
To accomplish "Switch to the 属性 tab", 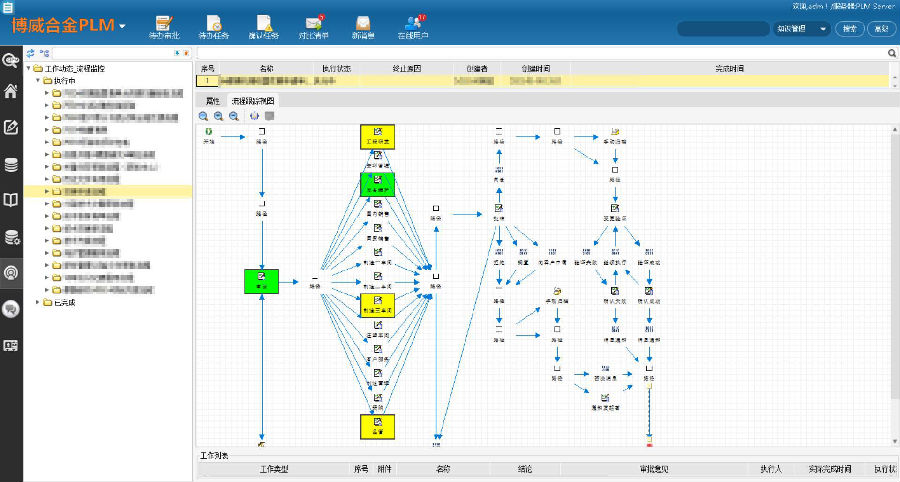I will coord(211,101).
